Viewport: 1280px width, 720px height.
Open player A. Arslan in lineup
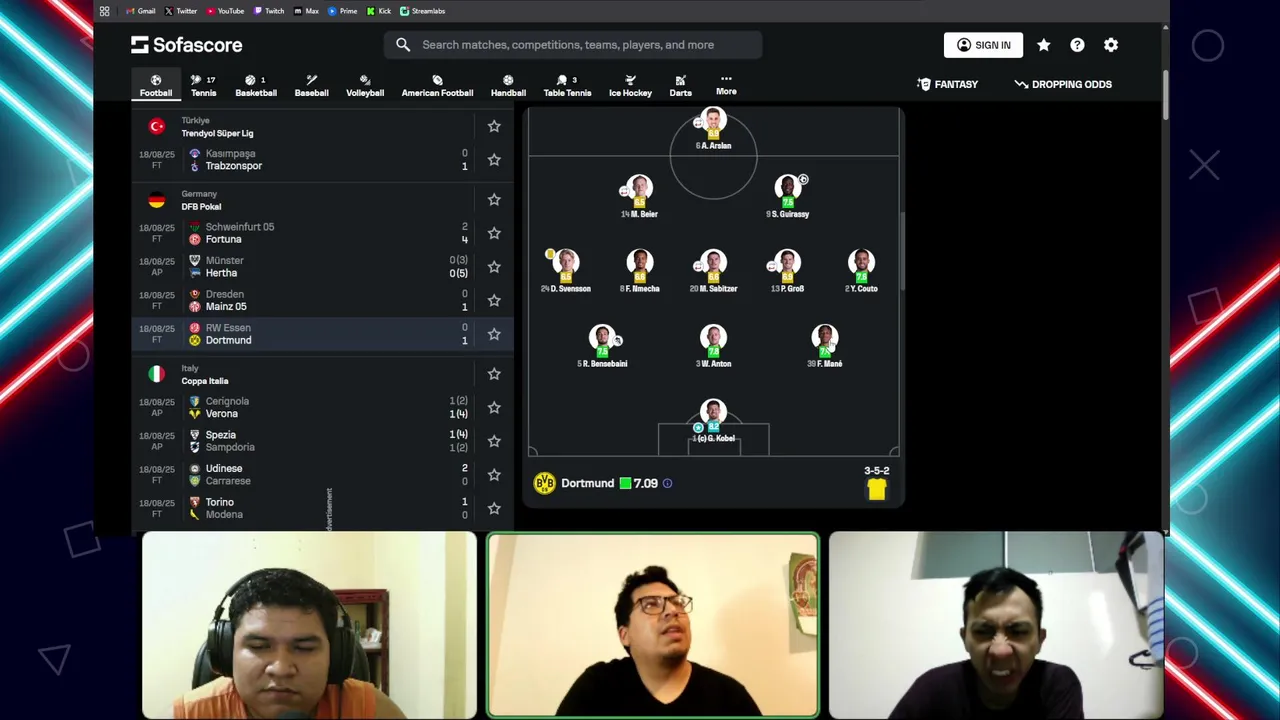713,129
